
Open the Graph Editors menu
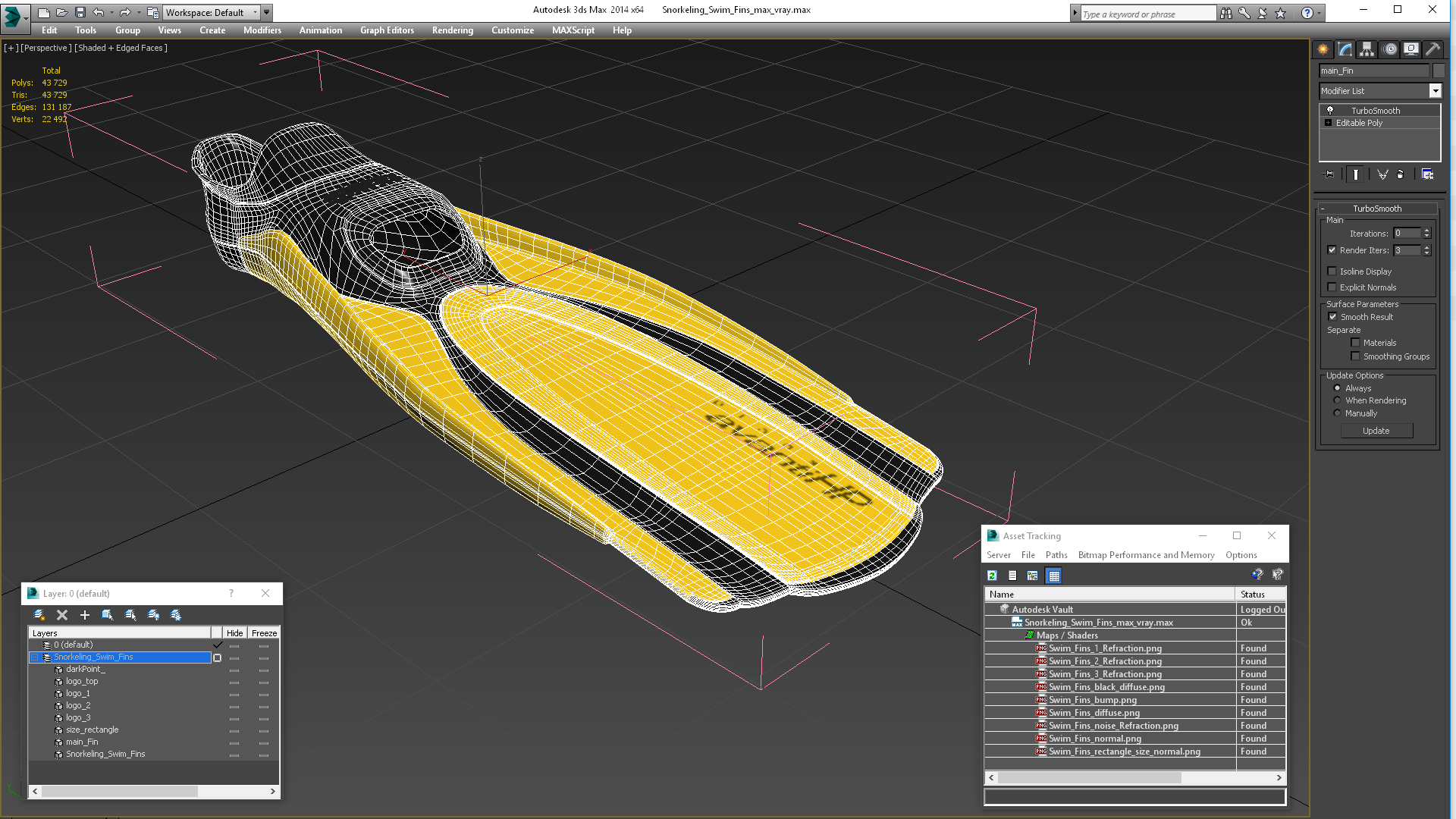[387, 30]
